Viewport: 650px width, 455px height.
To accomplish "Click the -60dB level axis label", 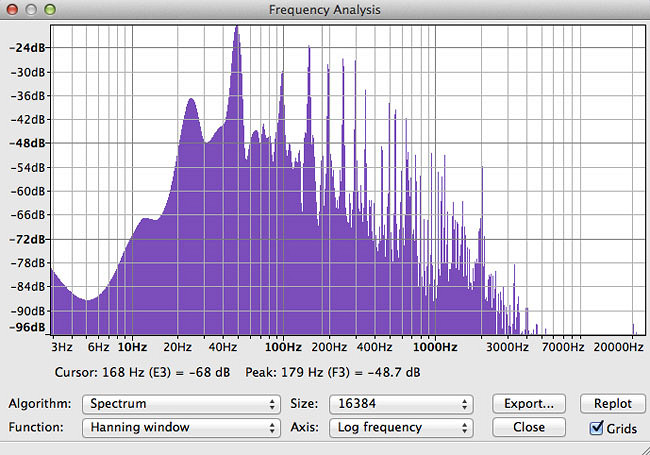I will [27, 191].
